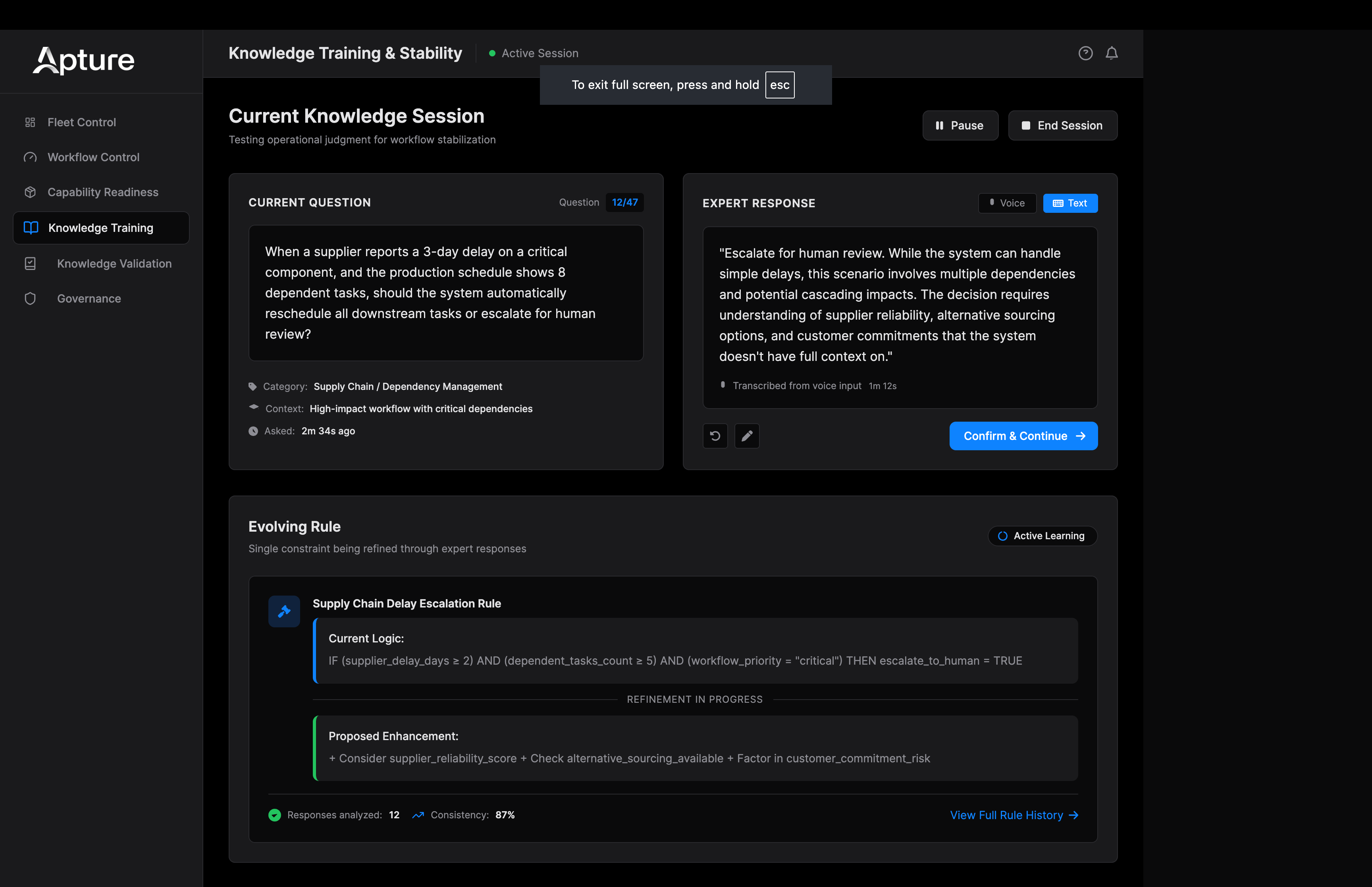
Task: Click the Current Logic rule block
Action: (x=695, y=650)
